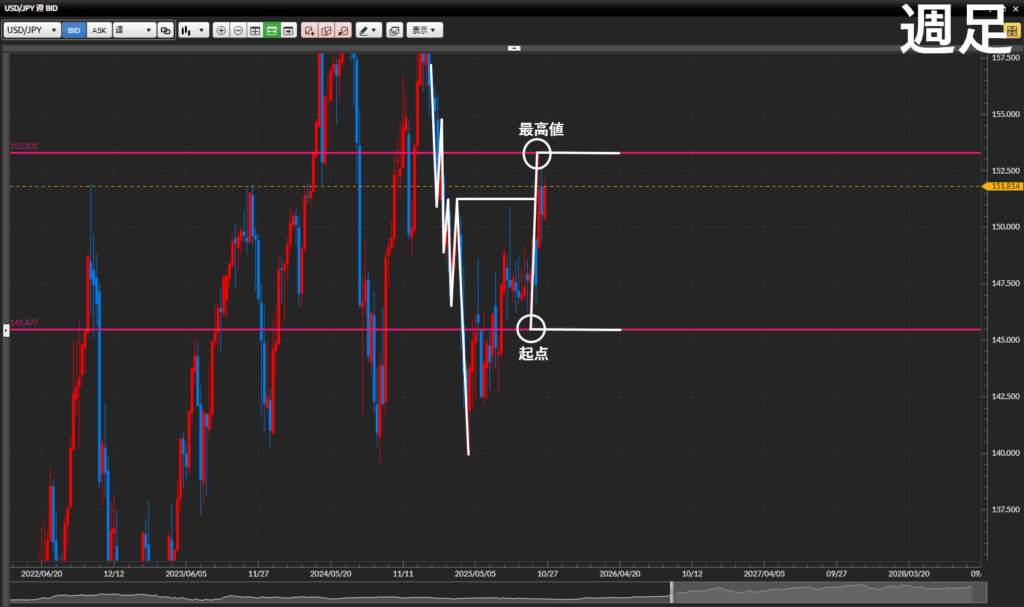Click the overview navigator slider handle at bottom

(671, 593)
